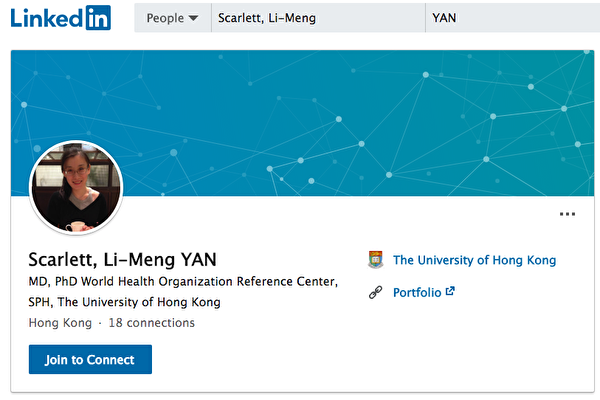Screen dimensions: 600x400
Task: Click the dropdown arrow next to People
Action: 193,18
